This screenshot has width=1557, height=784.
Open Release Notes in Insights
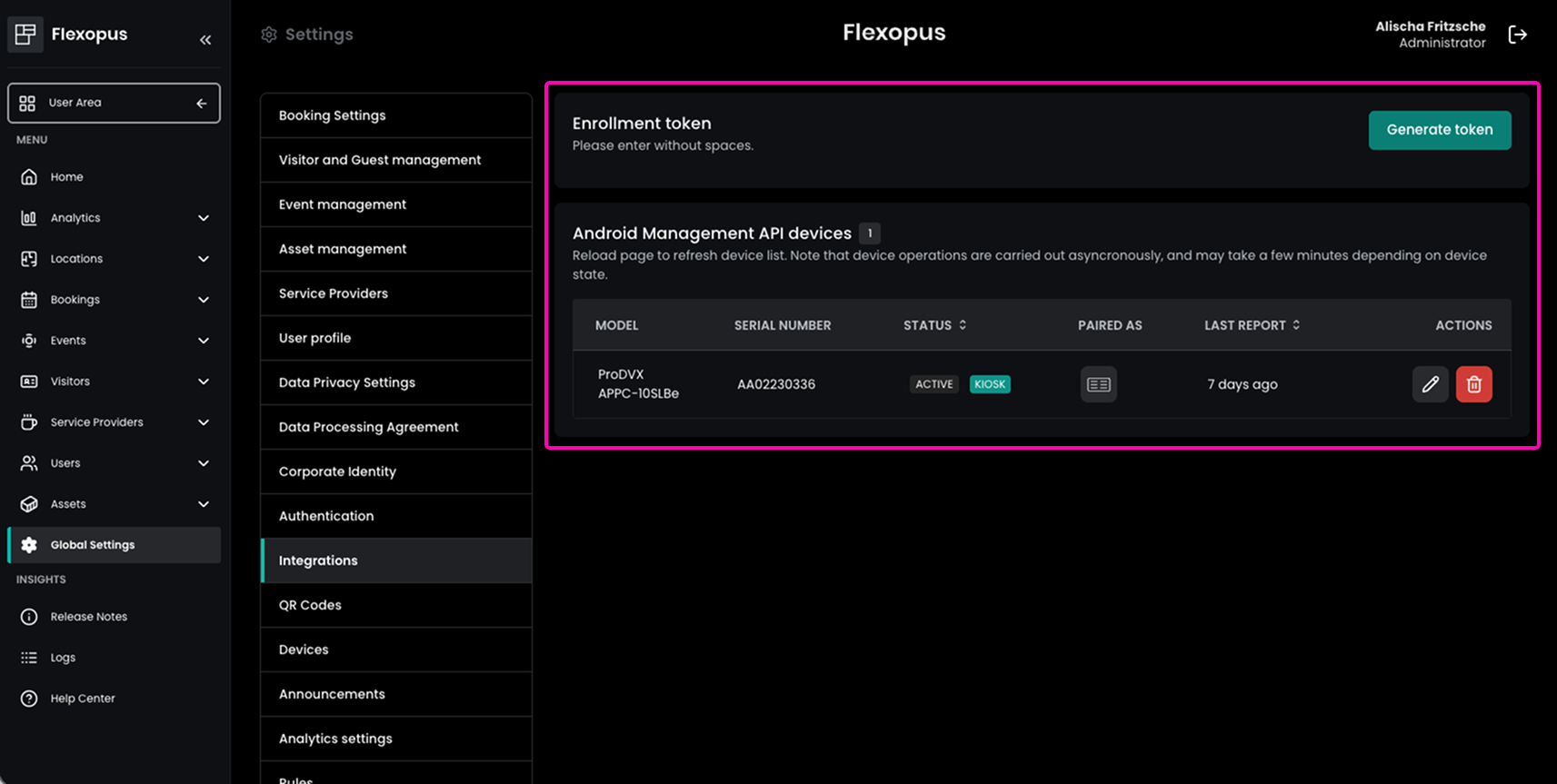pos(88,617)
